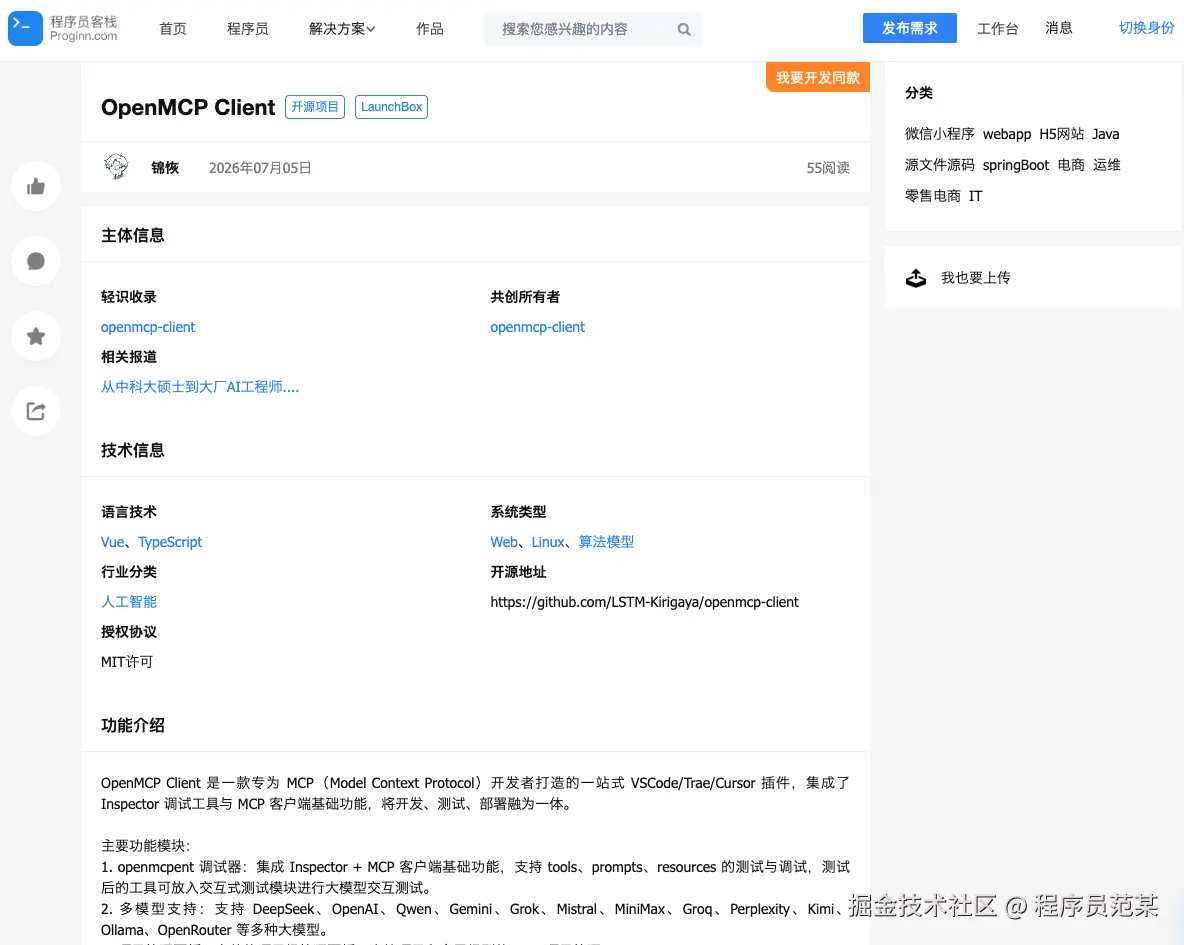Click the MIT许可 license text

point(127,662)
